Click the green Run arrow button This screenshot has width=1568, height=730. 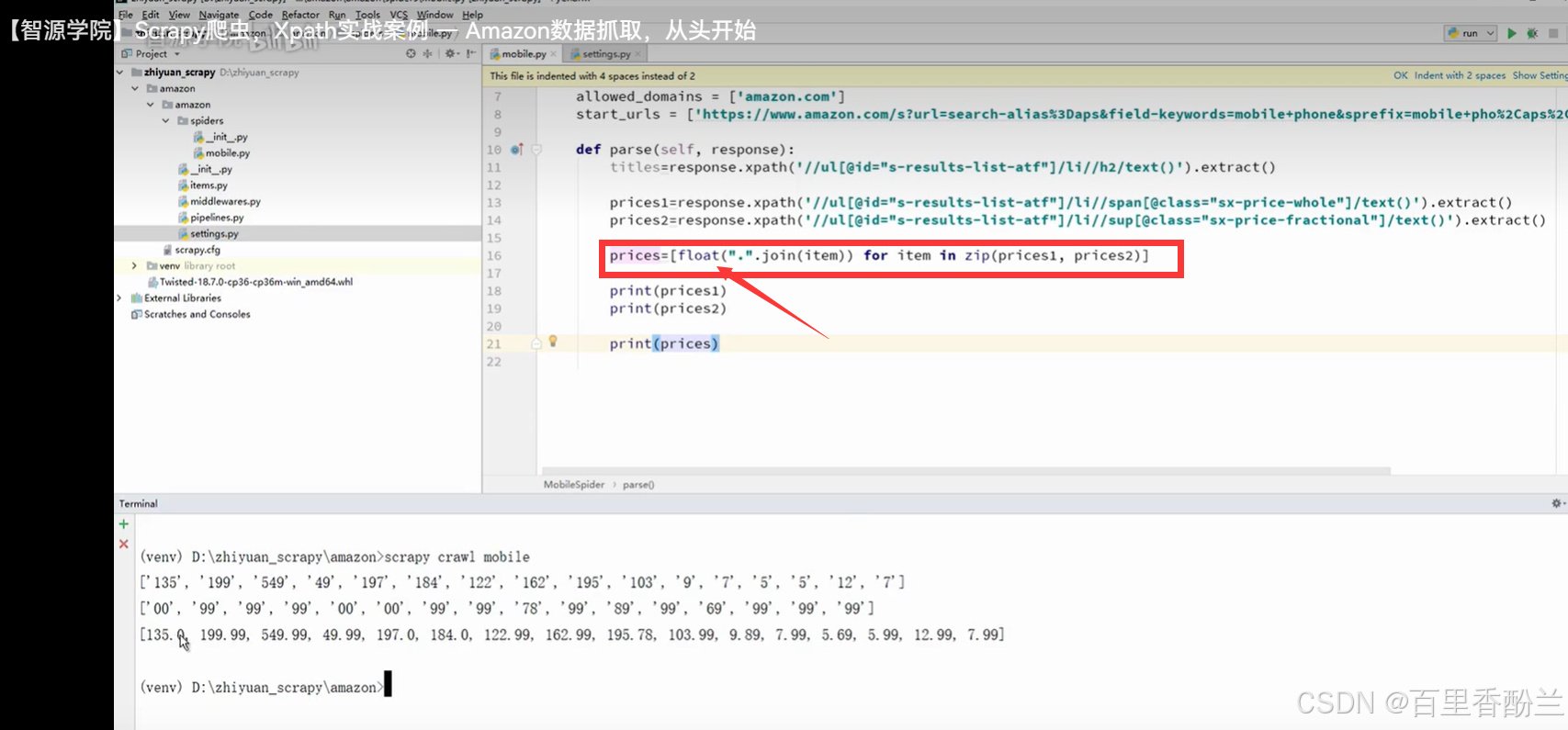[1512, 33]
